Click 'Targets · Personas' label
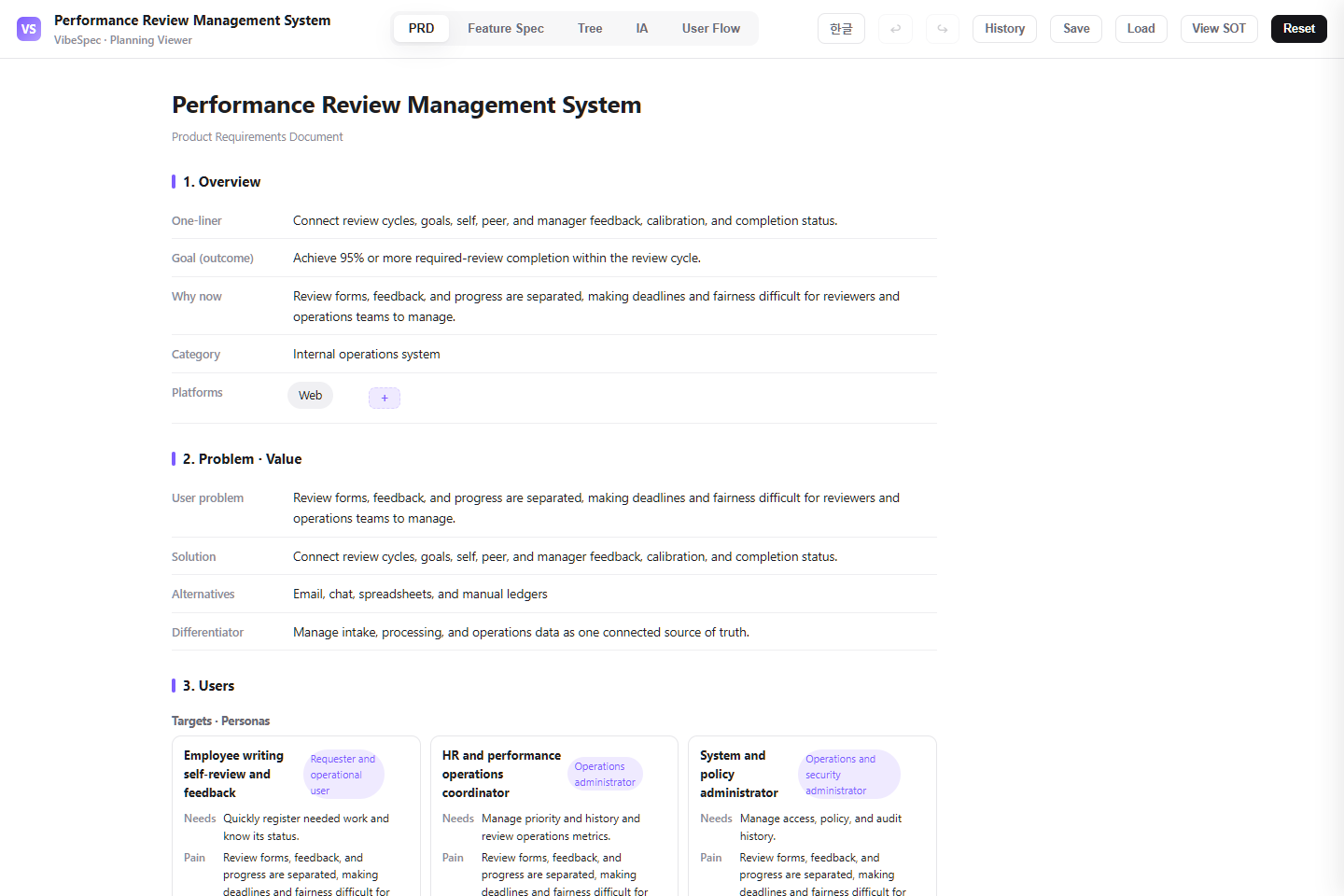This screenshot has height=896, width=1344. (220, 721)
